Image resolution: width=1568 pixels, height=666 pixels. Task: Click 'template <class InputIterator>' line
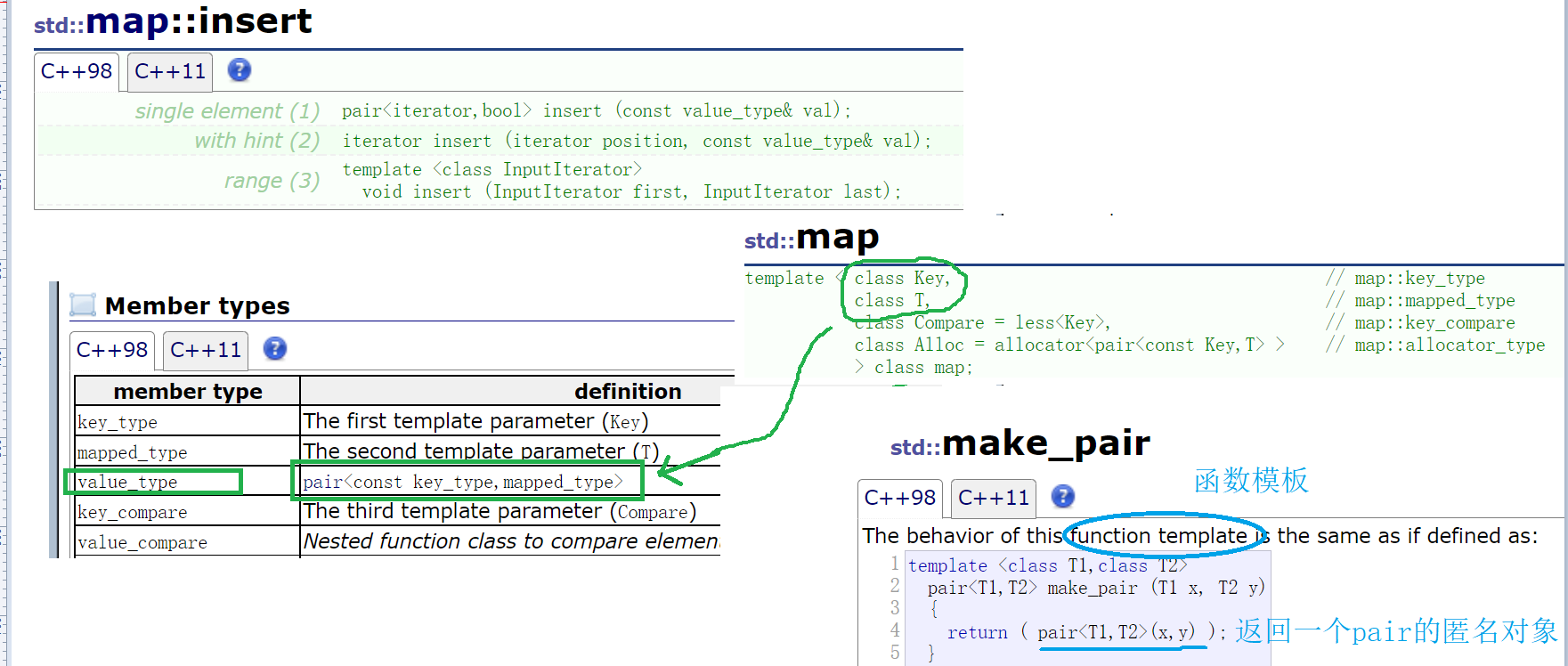pyautogui.click(x=492, y=169)
